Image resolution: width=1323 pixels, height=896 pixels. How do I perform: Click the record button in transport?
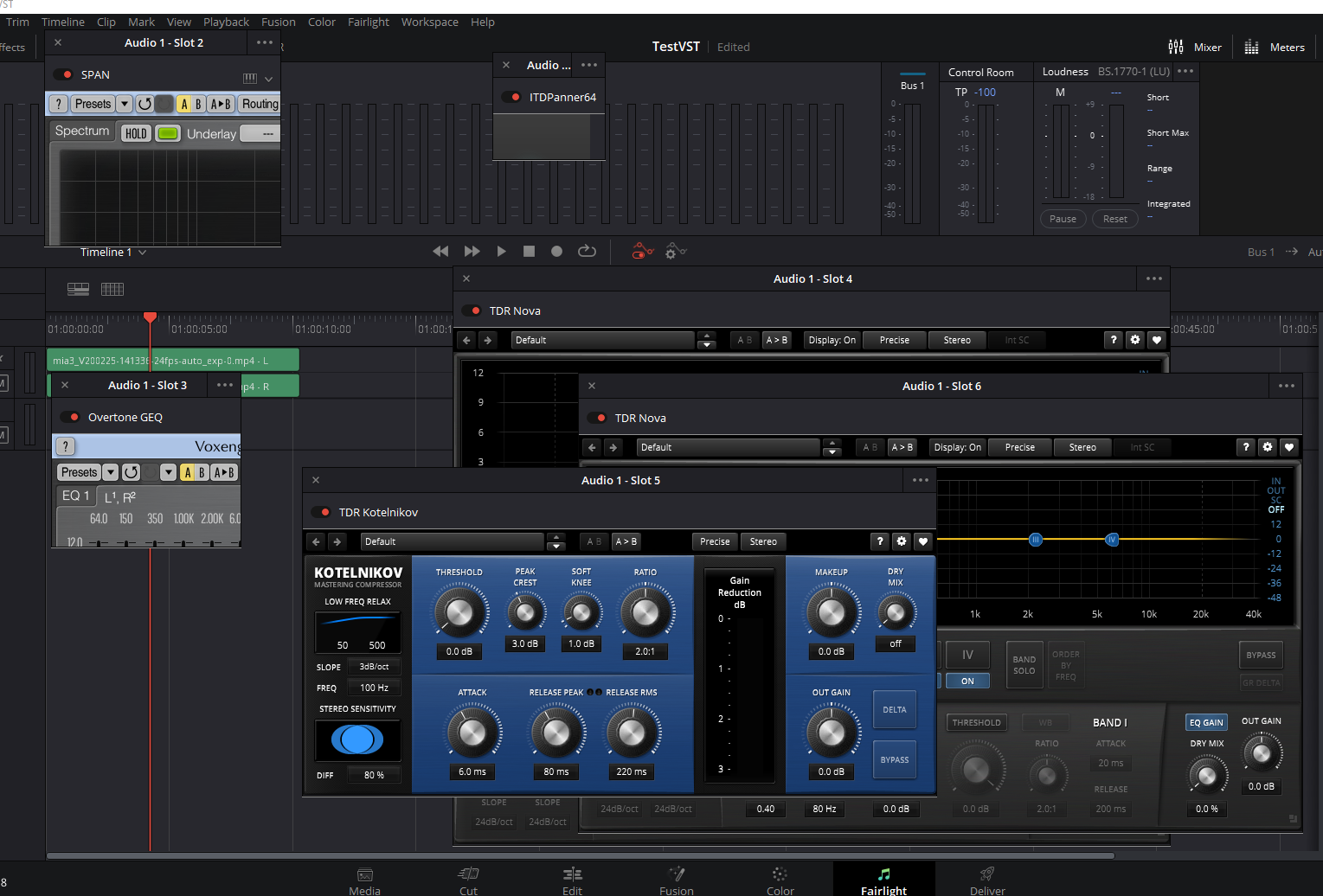[556, 251]
